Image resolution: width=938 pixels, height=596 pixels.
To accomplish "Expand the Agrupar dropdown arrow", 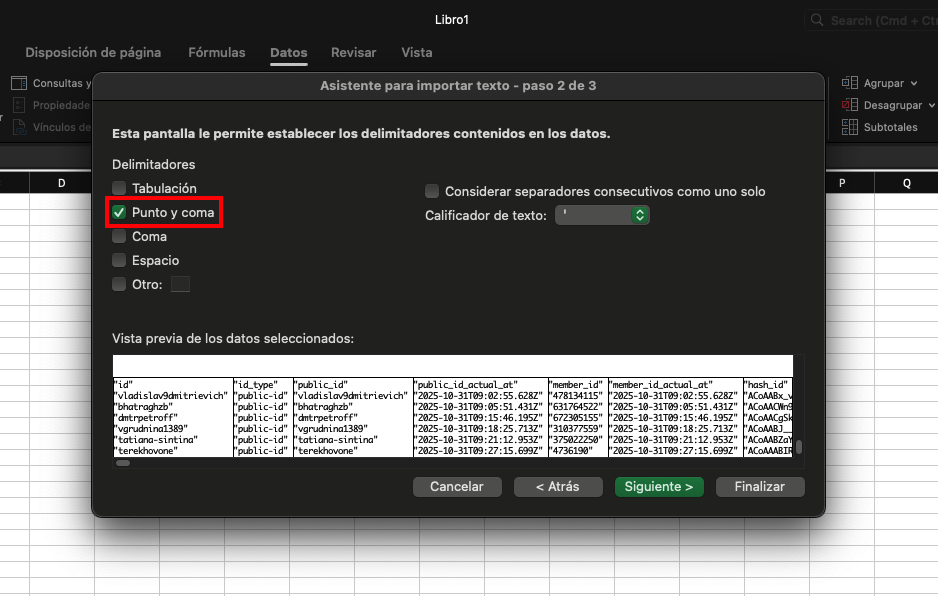I will (x=915, y=84).
